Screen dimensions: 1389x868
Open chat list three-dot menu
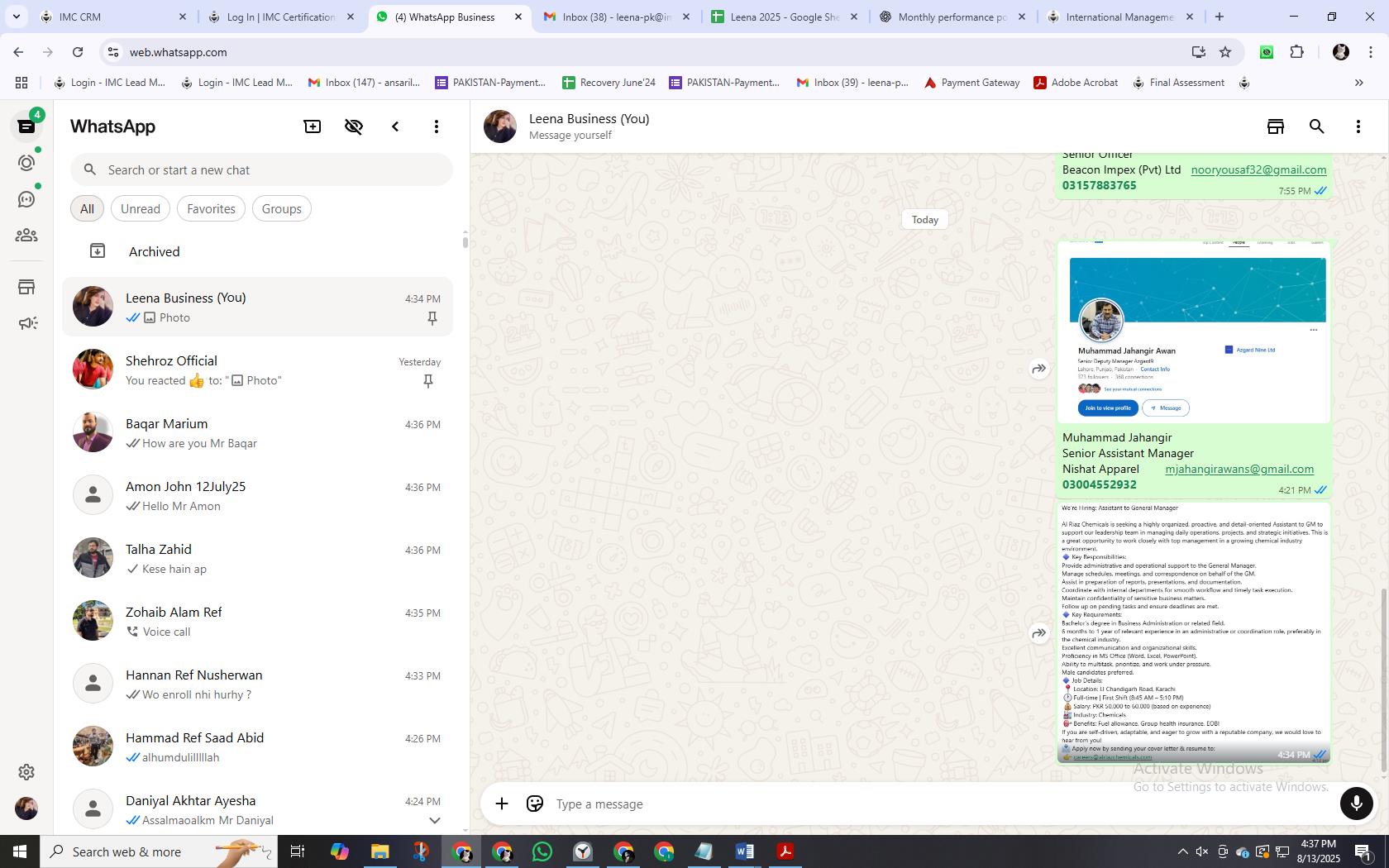(x=437, y=126)
